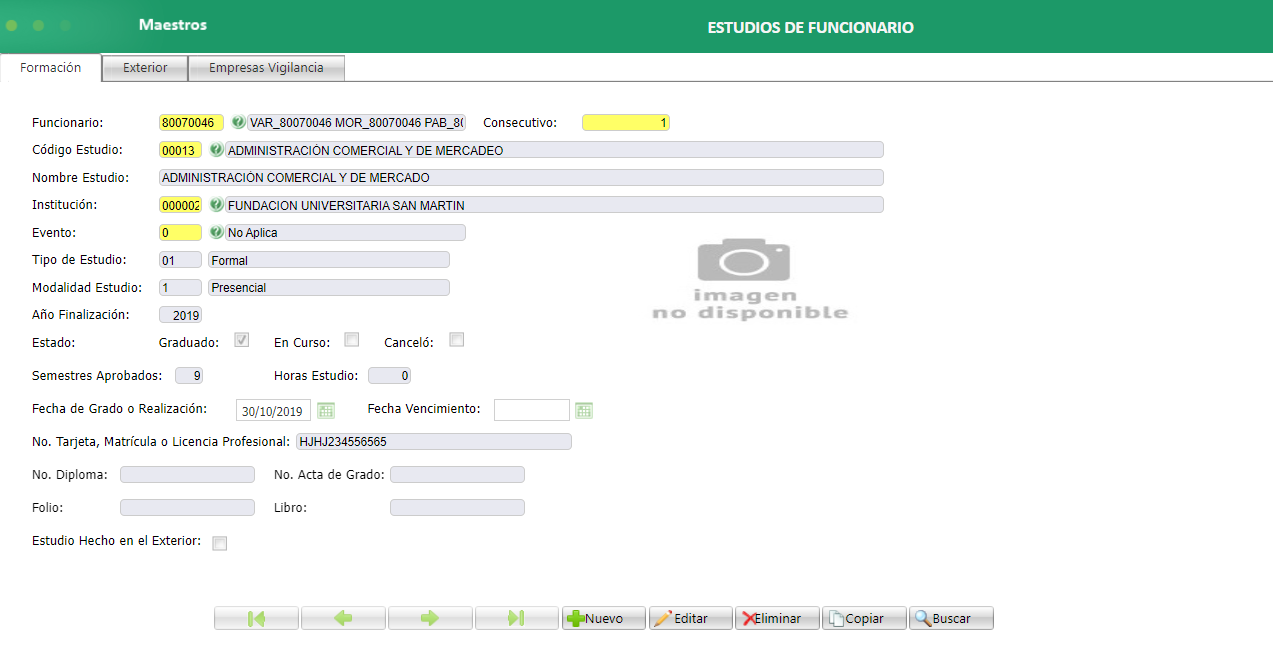Open the Código Estudio lookup icon
The width and height of the screenshot is (1273, 654).
click(x=217, y=150)
